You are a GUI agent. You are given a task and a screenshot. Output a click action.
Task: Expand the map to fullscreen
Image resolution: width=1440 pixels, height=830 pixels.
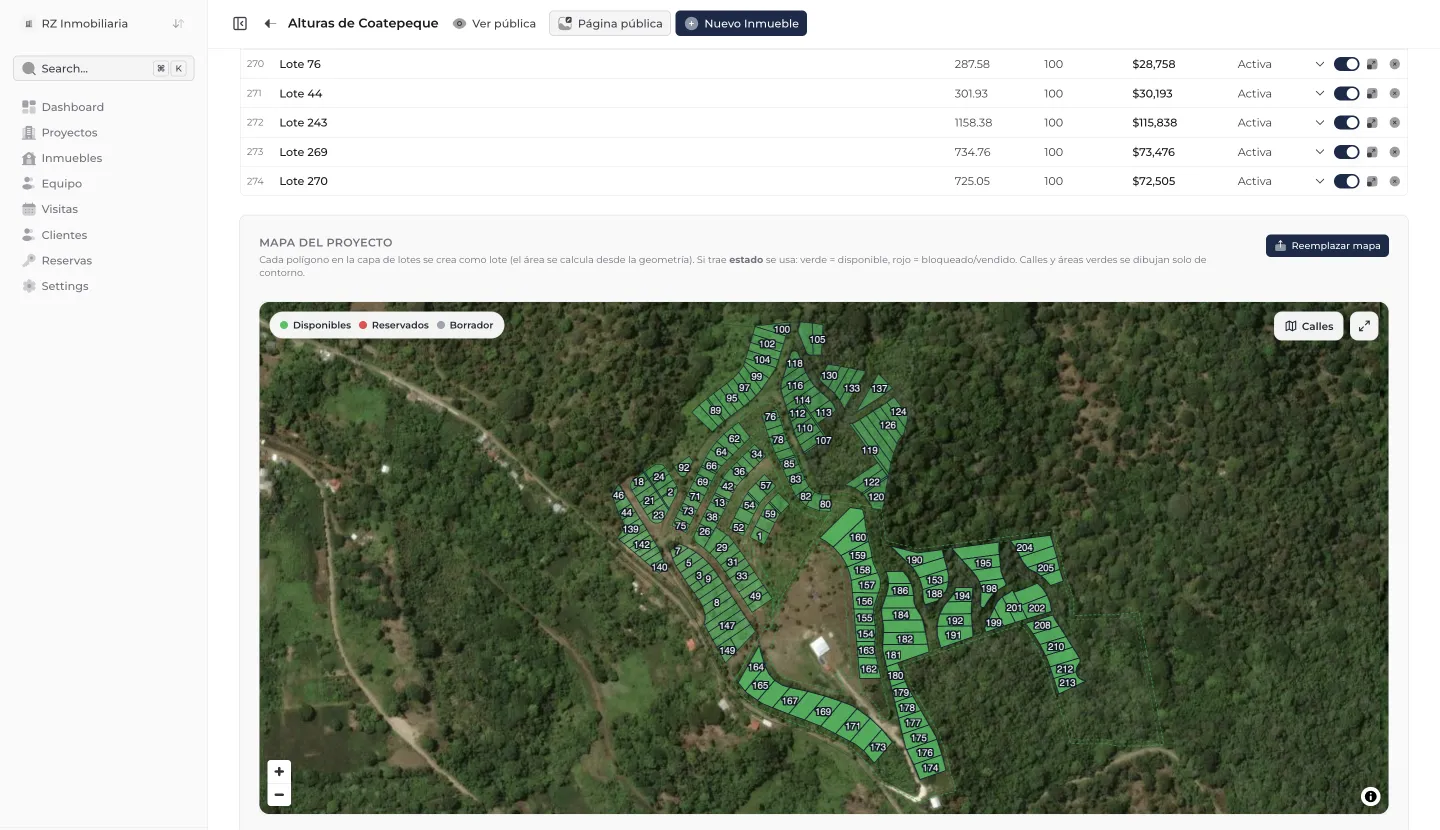click(x=1364, y=326)
